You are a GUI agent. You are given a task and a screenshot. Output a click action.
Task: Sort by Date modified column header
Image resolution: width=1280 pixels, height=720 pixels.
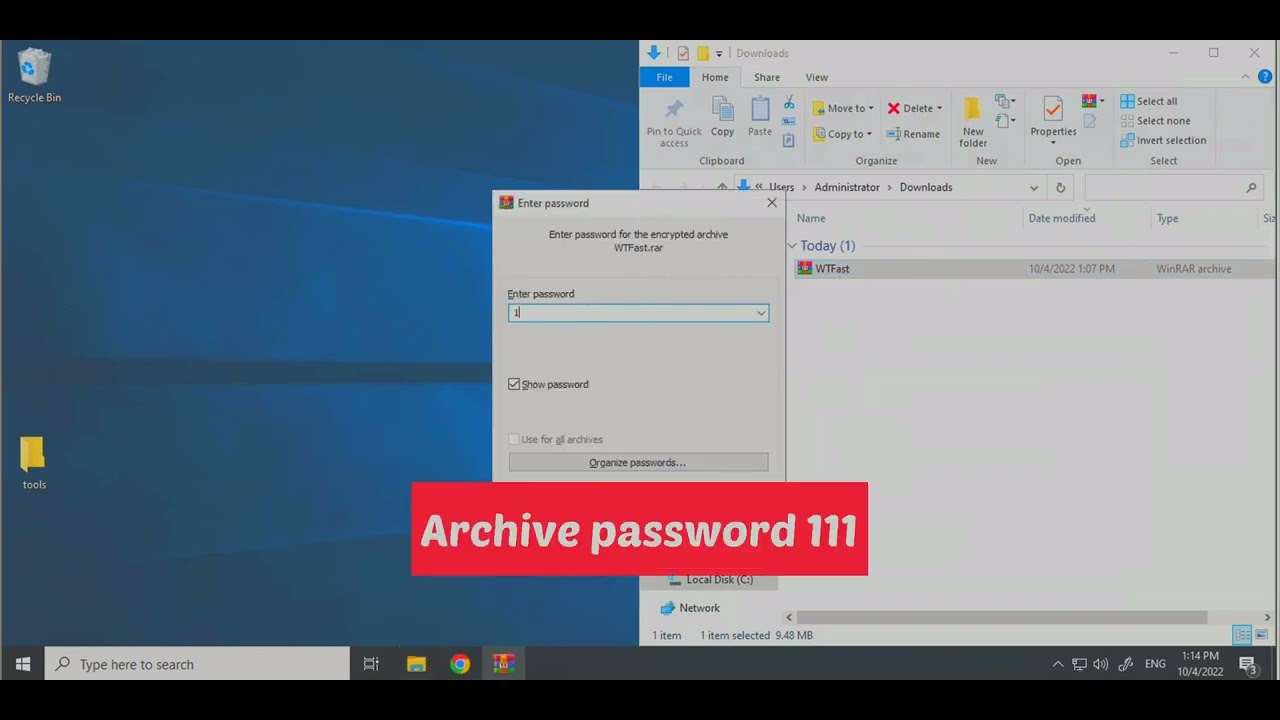pyautogui.click(x=1062, y=218)
